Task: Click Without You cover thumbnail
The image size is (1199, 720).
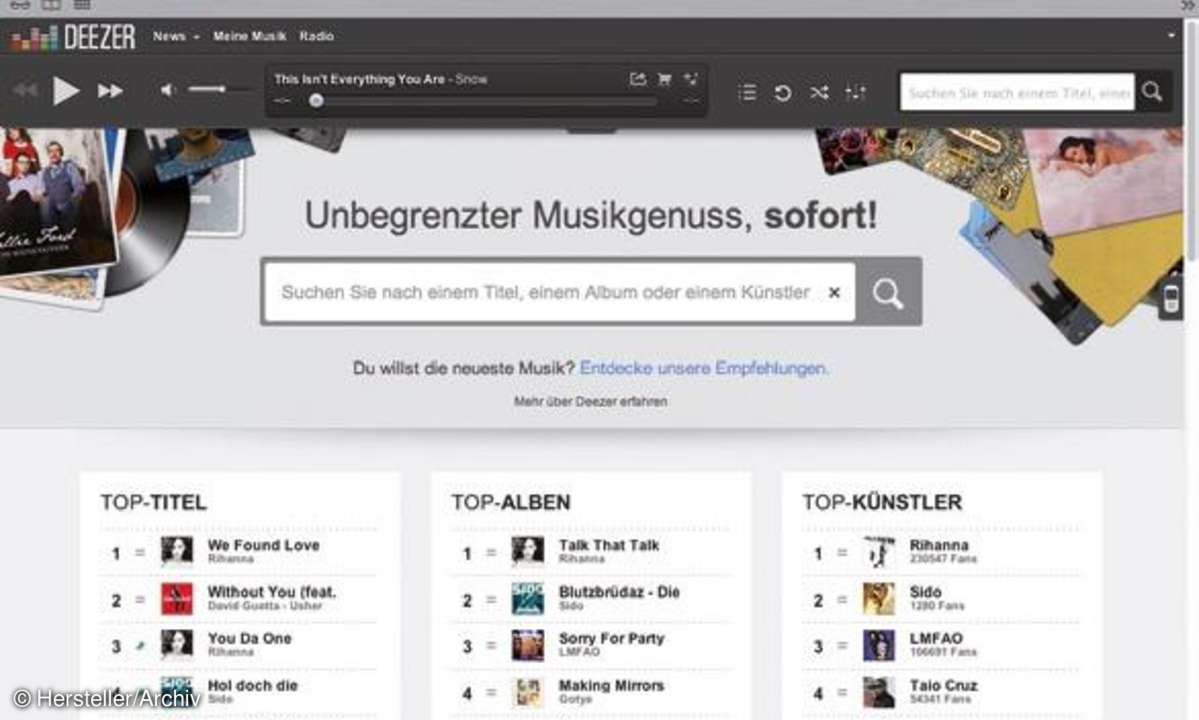Action: click(x=177, y=598)
